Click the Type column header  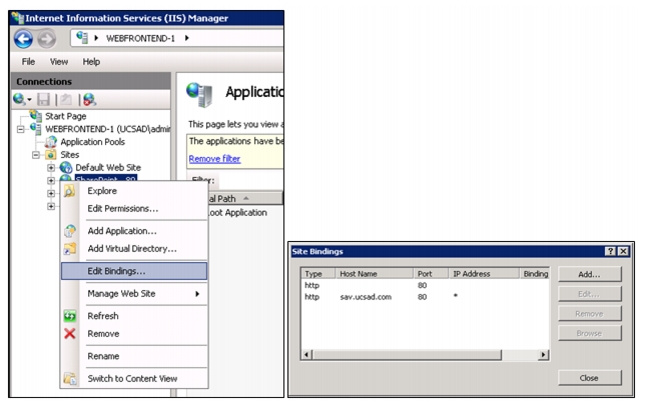pos(318,274)
